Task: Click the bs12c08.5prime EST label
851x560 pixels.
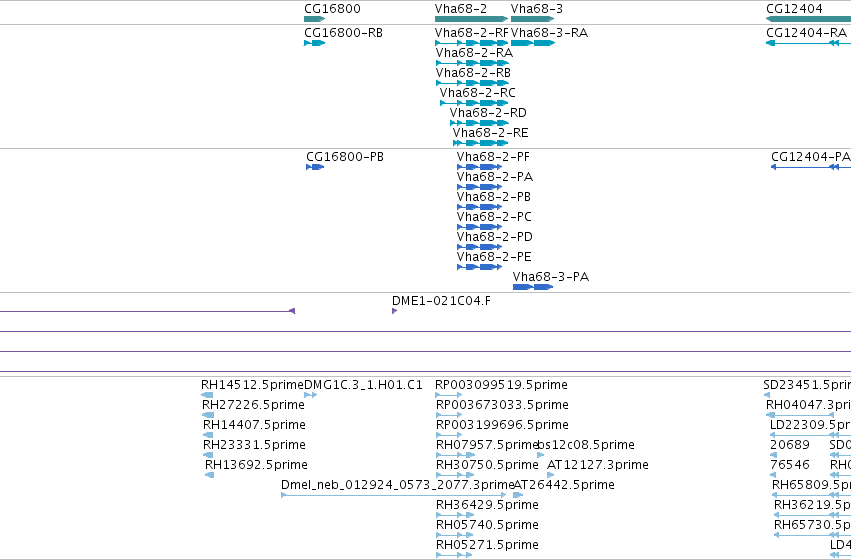Action: [x=586, y=446]
